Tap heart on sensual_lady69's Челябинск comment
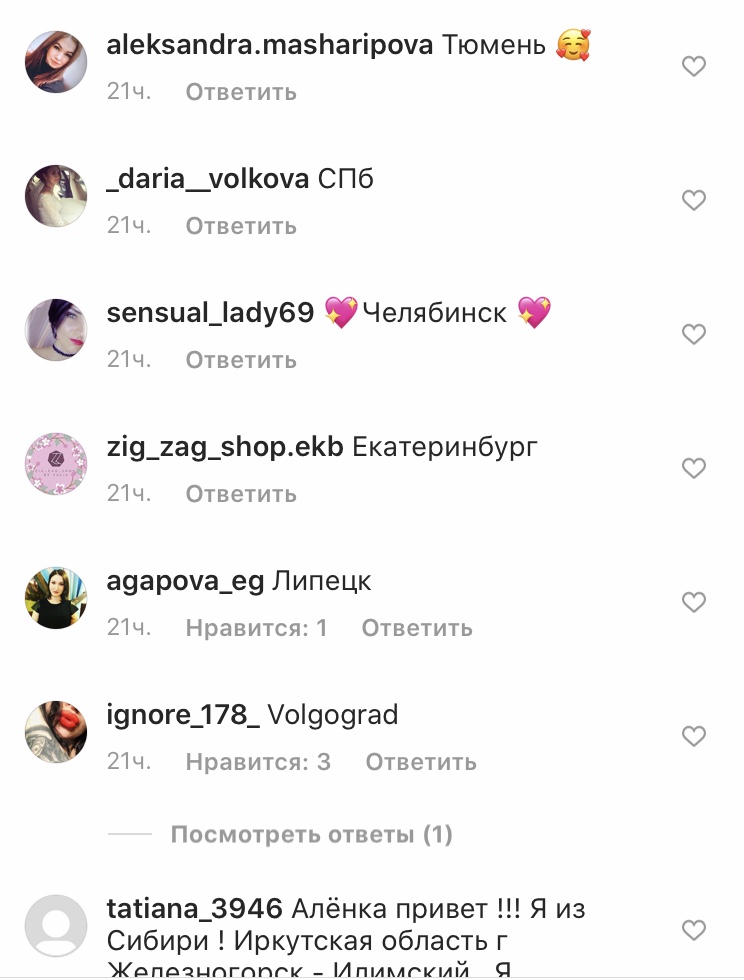The height and width of the screenshot is (980, 744). pos(693,334)
